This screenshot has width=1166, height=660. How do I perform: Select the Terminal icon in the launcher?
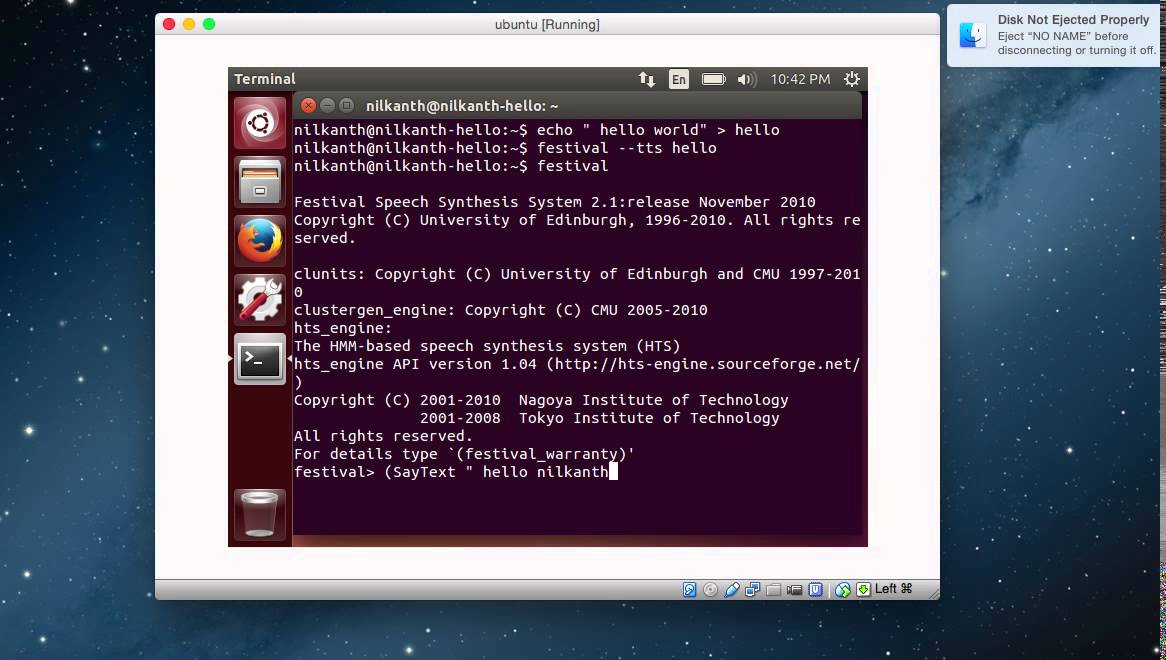(260, 359)
